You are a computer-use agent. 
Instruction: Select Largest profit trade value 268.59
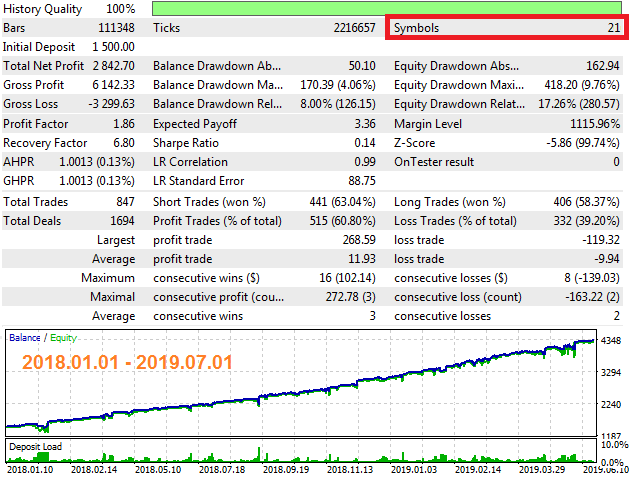pyautogui.click(x=359, y=240)
